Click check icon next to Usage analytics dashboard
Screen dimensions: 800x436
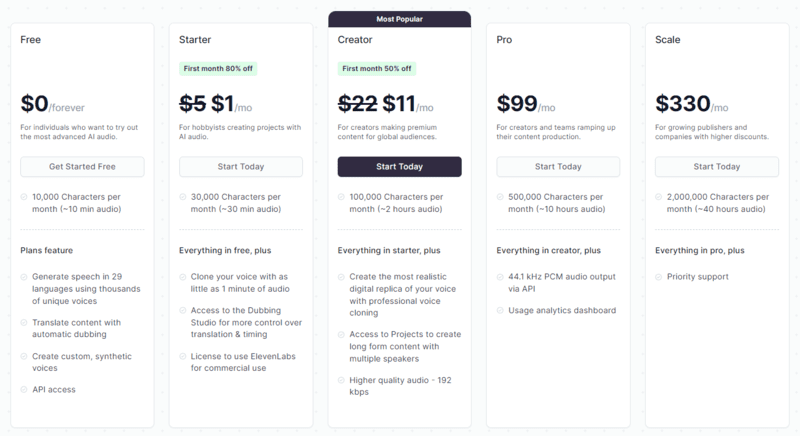(500, 311)
